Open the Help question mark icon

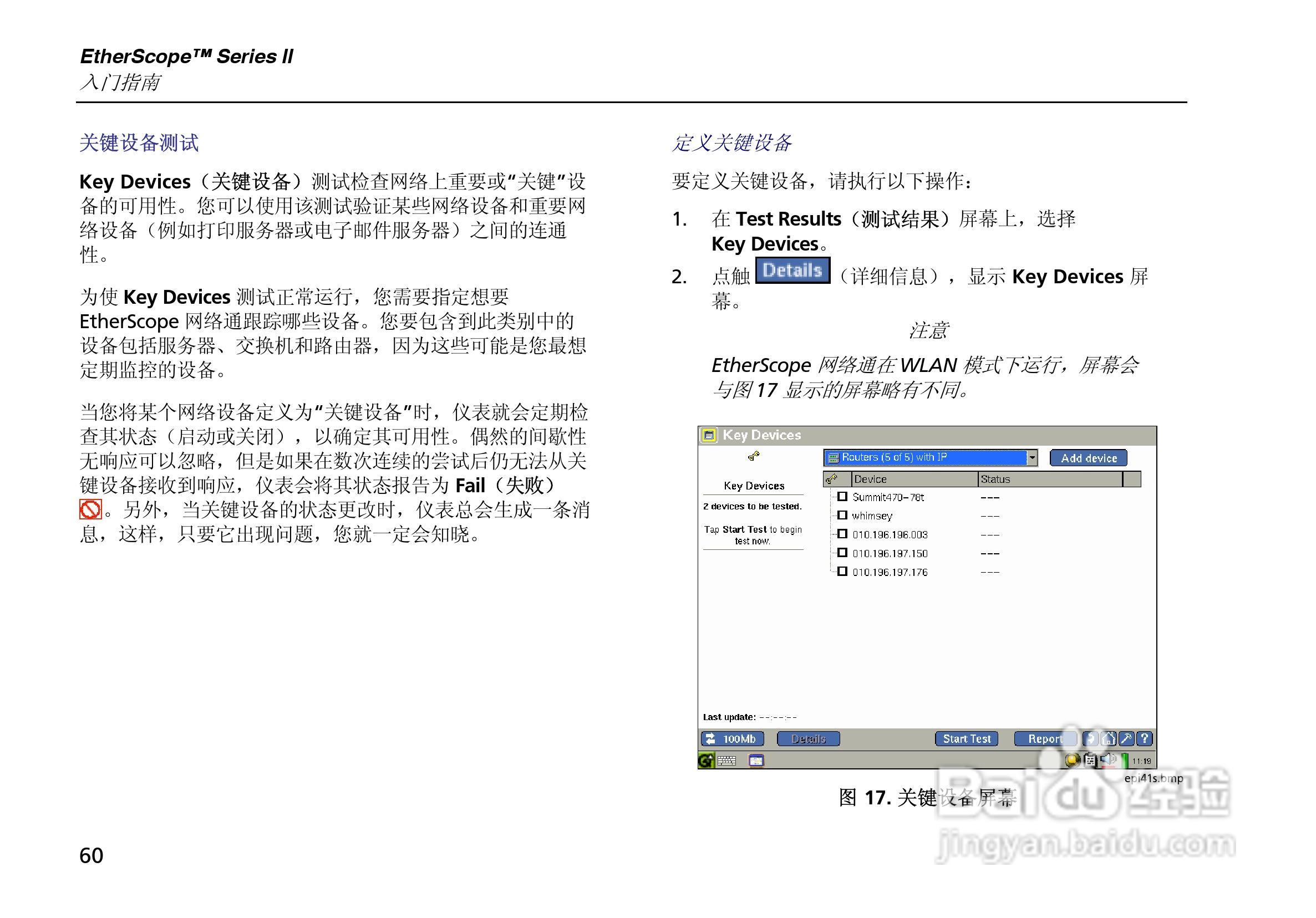coord(1145,738)
